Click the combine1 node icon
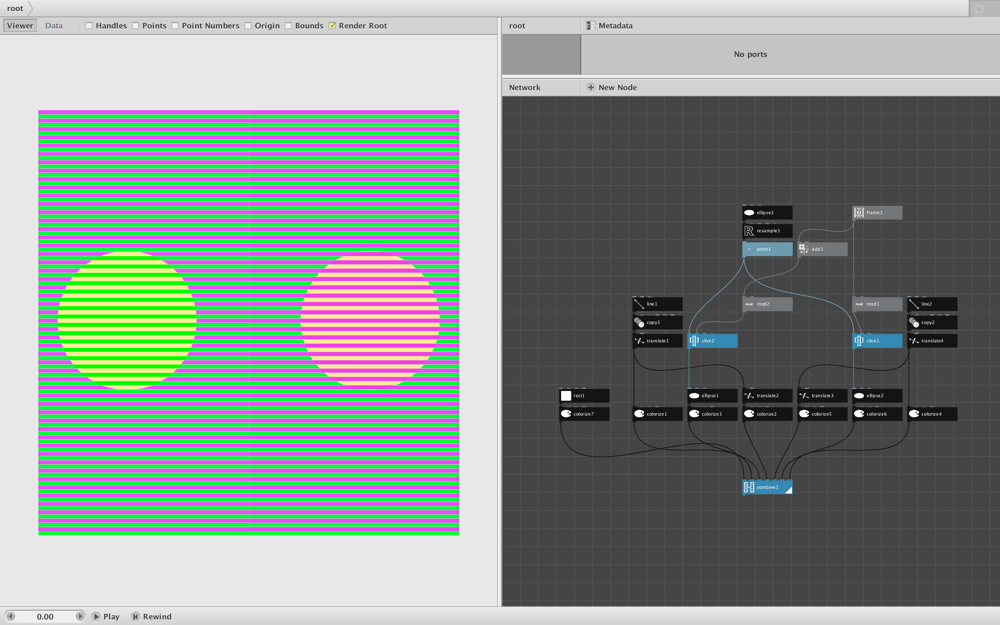The width and height of the screenshot is (1000, 625). point(749,487)
